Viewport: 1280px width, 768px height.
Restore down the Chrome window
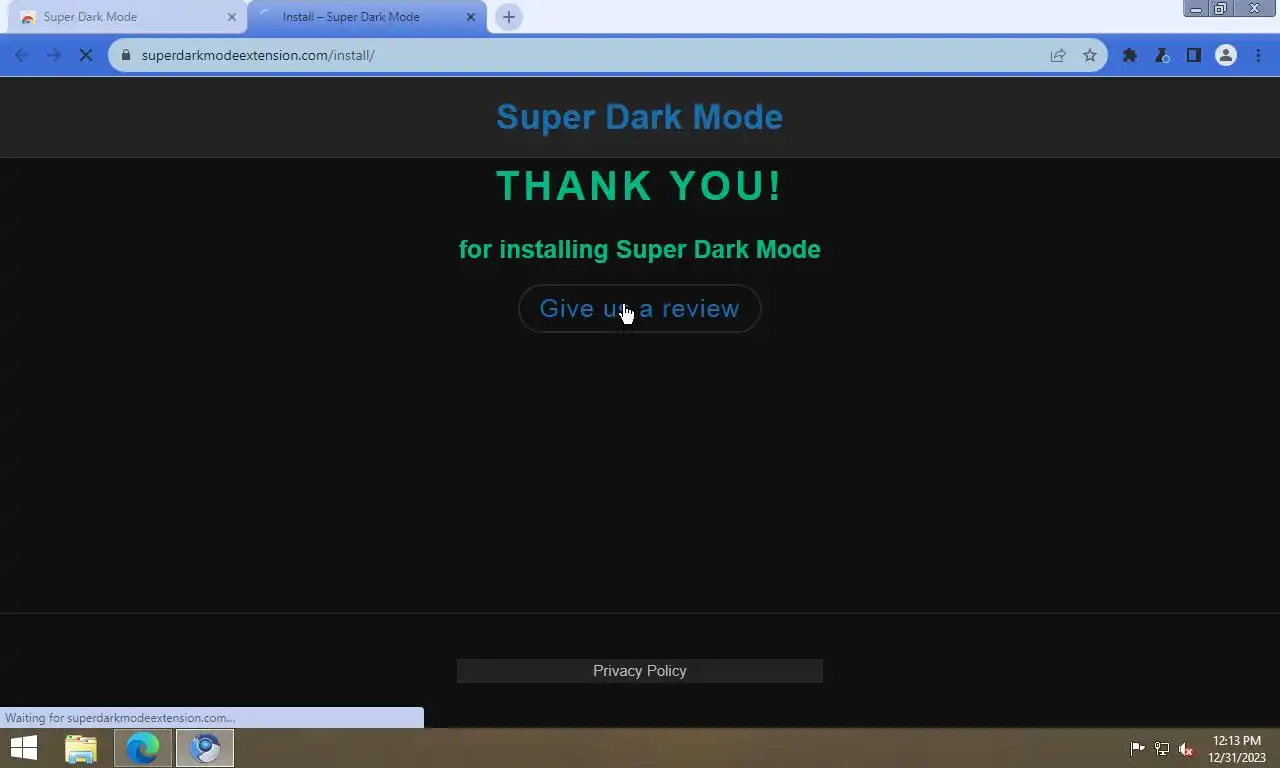(x=1220, y=9)
